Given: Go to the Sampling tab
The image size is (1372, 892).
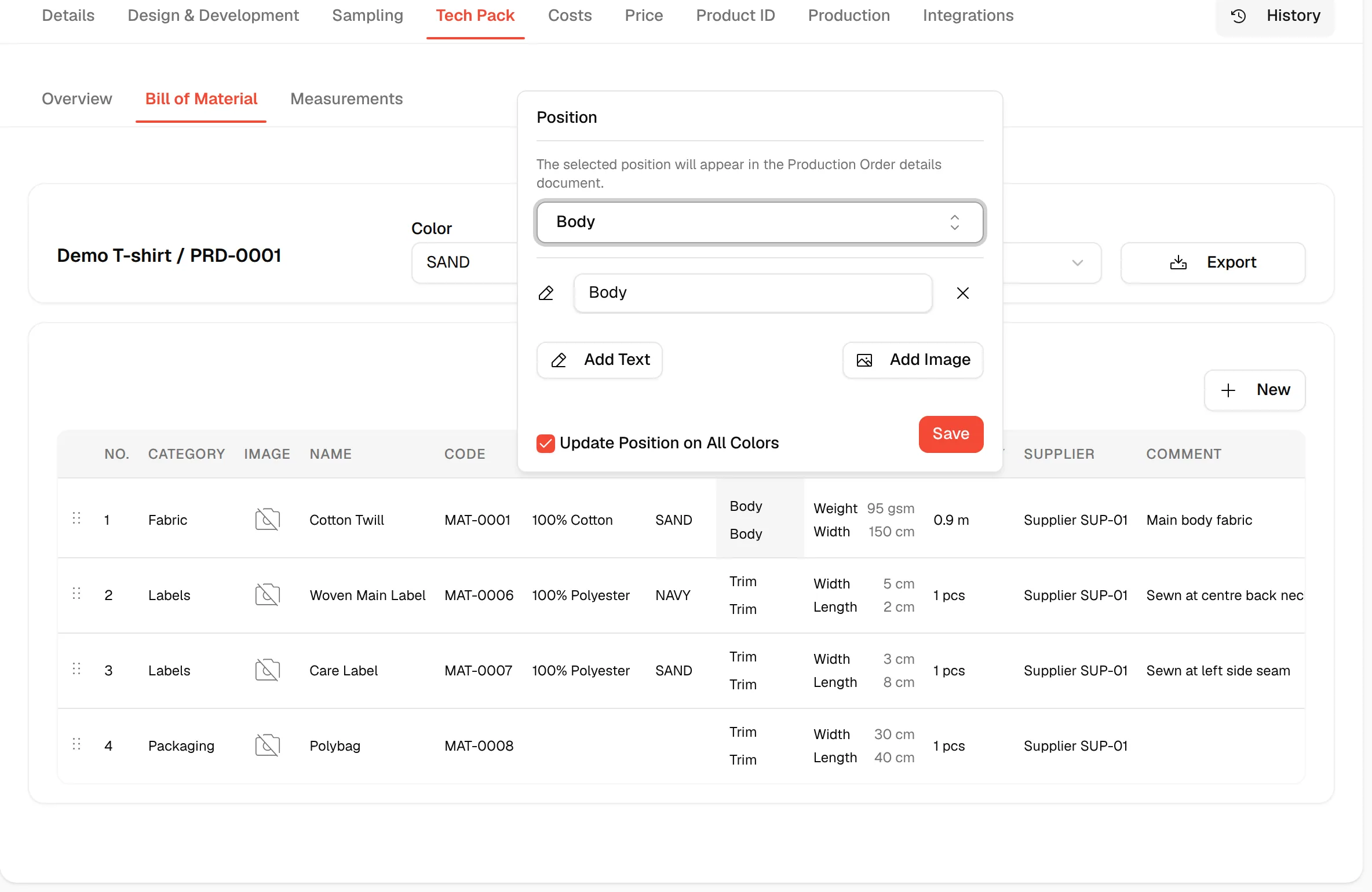Looking at the screenshot, I should click(367, 16).
